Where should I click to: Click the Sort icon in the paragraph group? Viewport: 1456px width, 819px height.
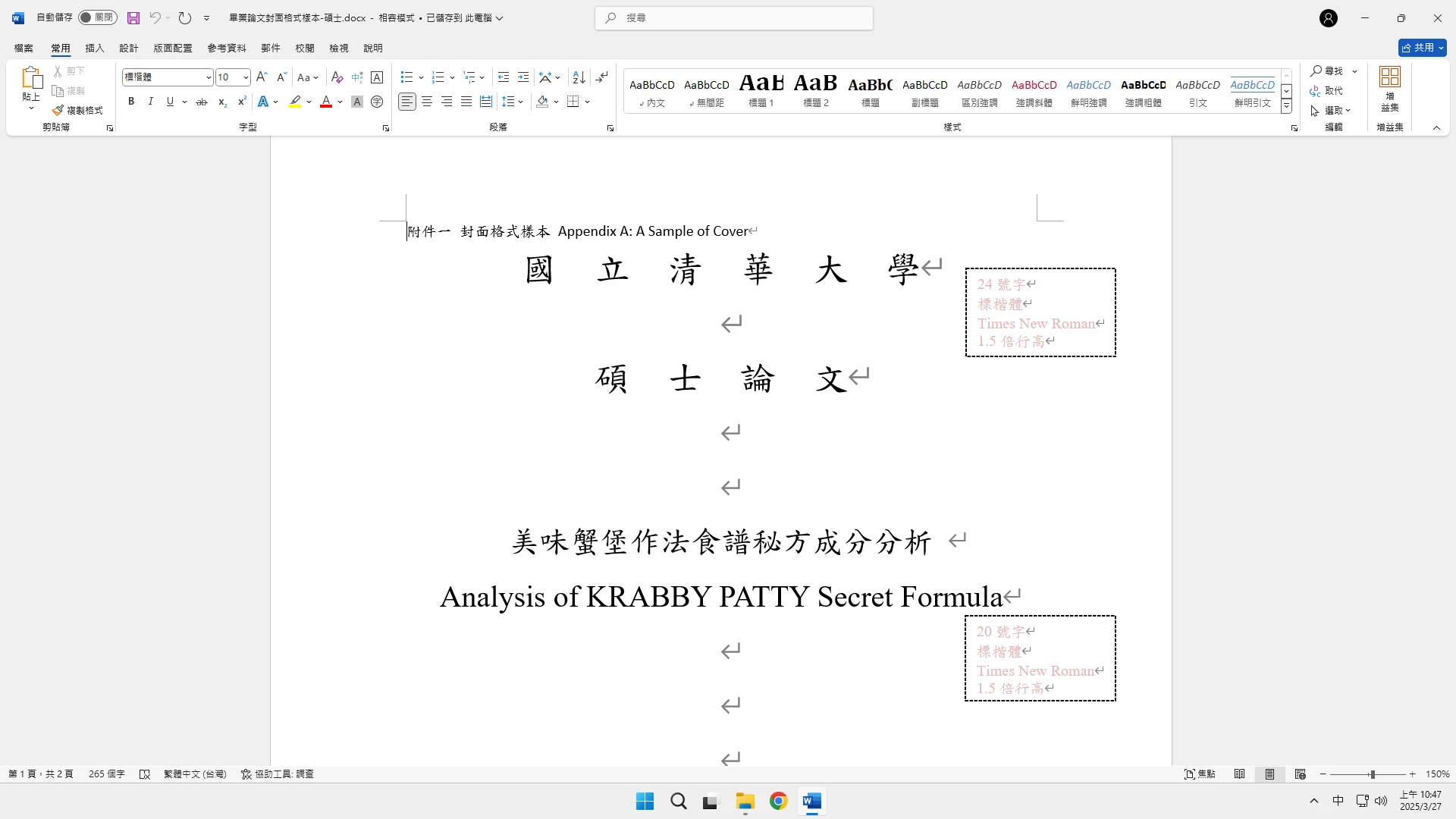[579, 77]
